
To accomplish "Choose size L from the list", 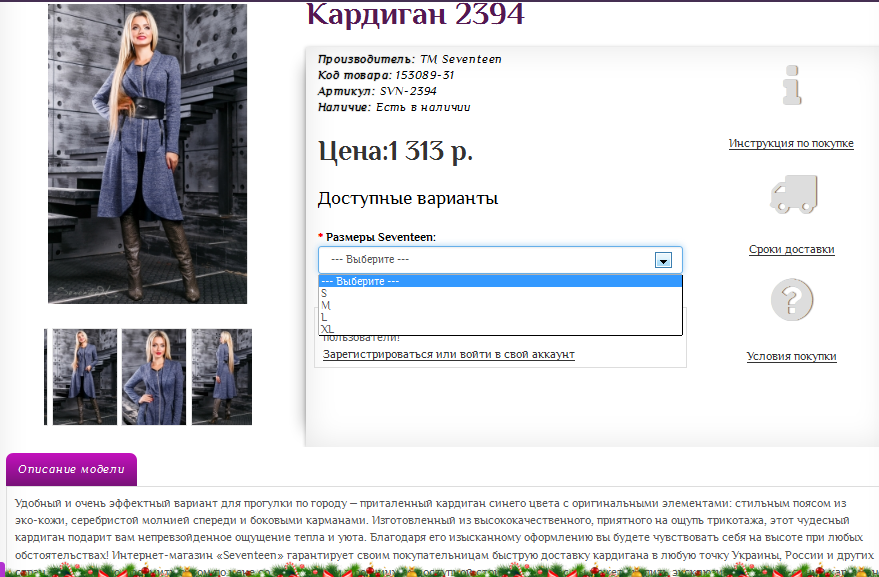I will point(501,317).
